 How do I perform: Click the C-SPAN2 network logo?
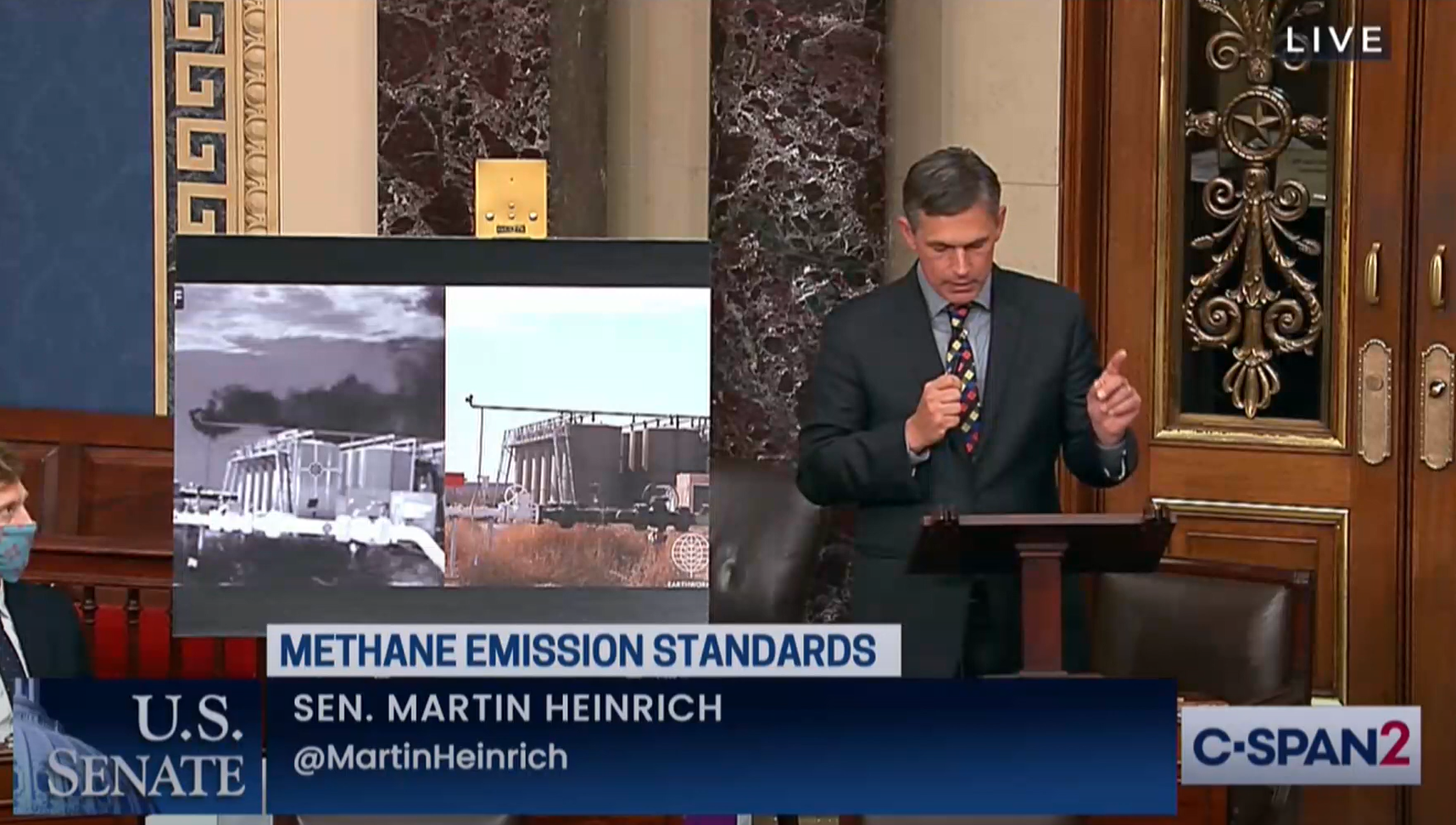1301,745
